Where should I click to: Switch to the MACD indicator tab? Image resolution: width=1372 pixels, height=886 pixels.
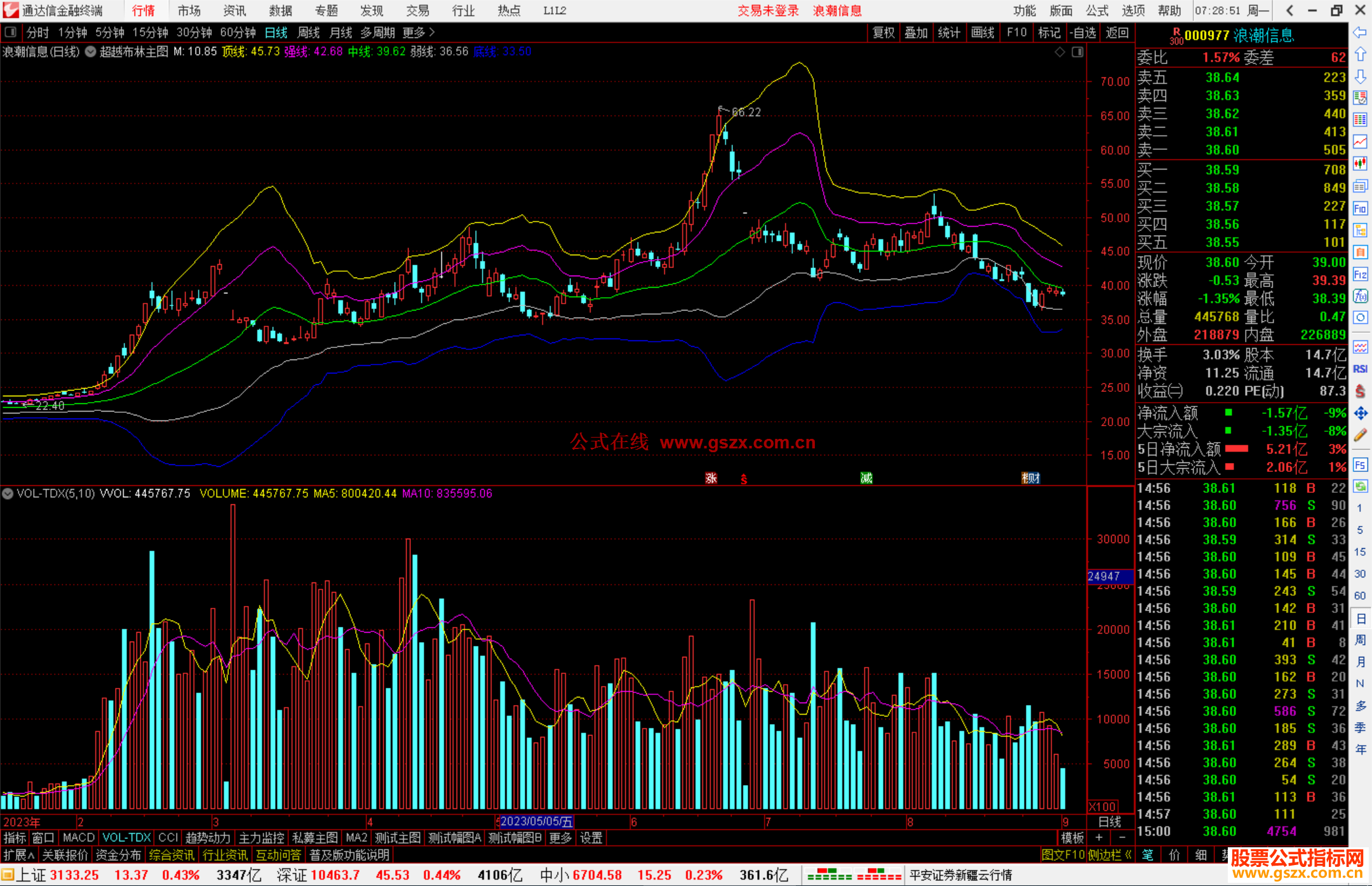79,838
